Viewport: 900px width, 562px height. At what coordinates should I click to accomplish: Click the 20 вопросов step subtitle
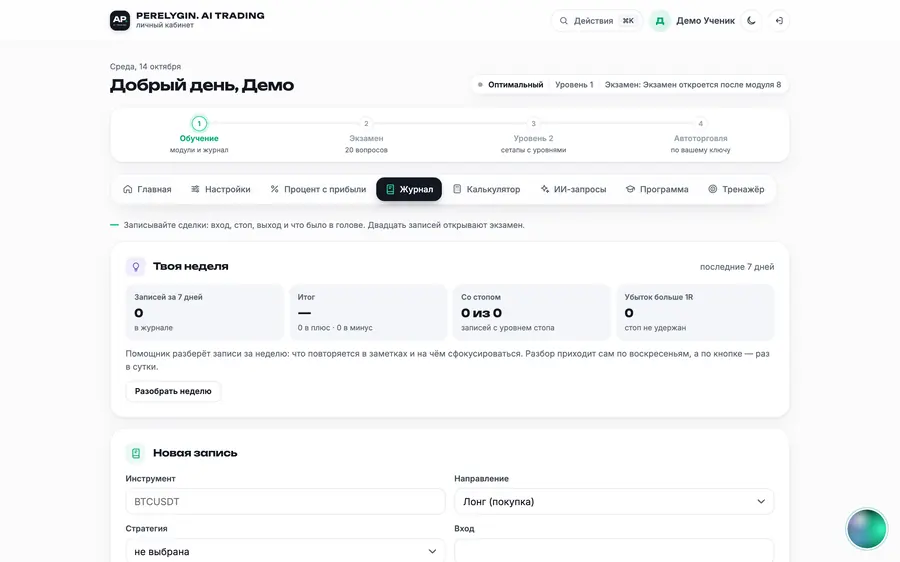pos(366,150)
